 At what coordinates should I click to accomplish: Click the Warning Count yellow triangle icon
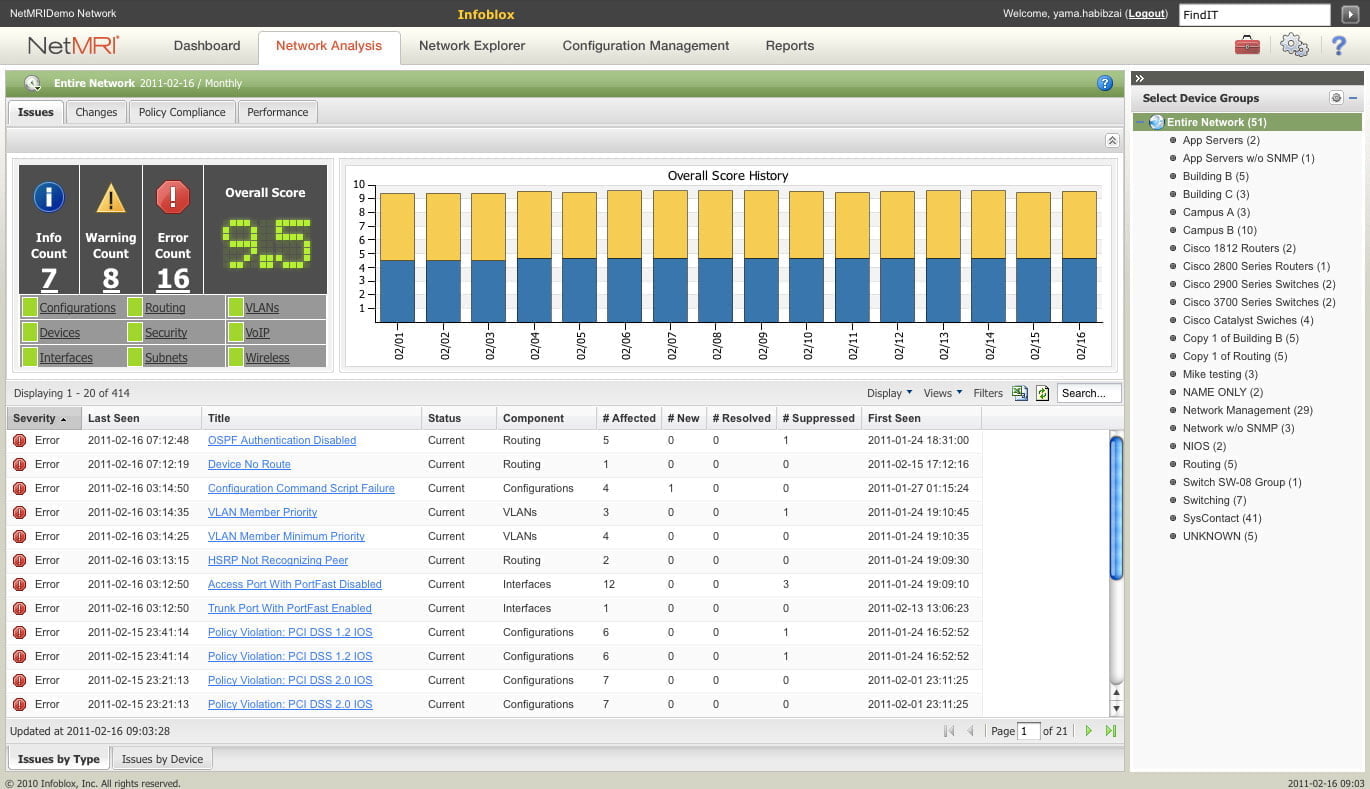click(110, 197)
